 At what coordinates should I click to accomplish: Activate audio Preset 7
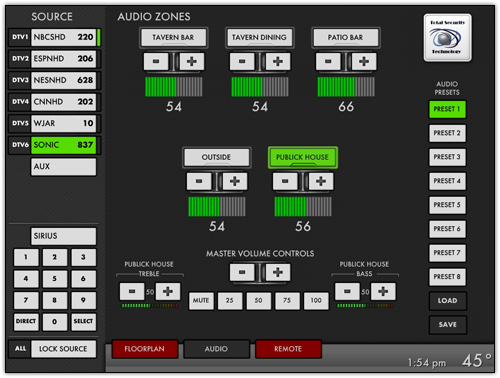click(447, 253)
